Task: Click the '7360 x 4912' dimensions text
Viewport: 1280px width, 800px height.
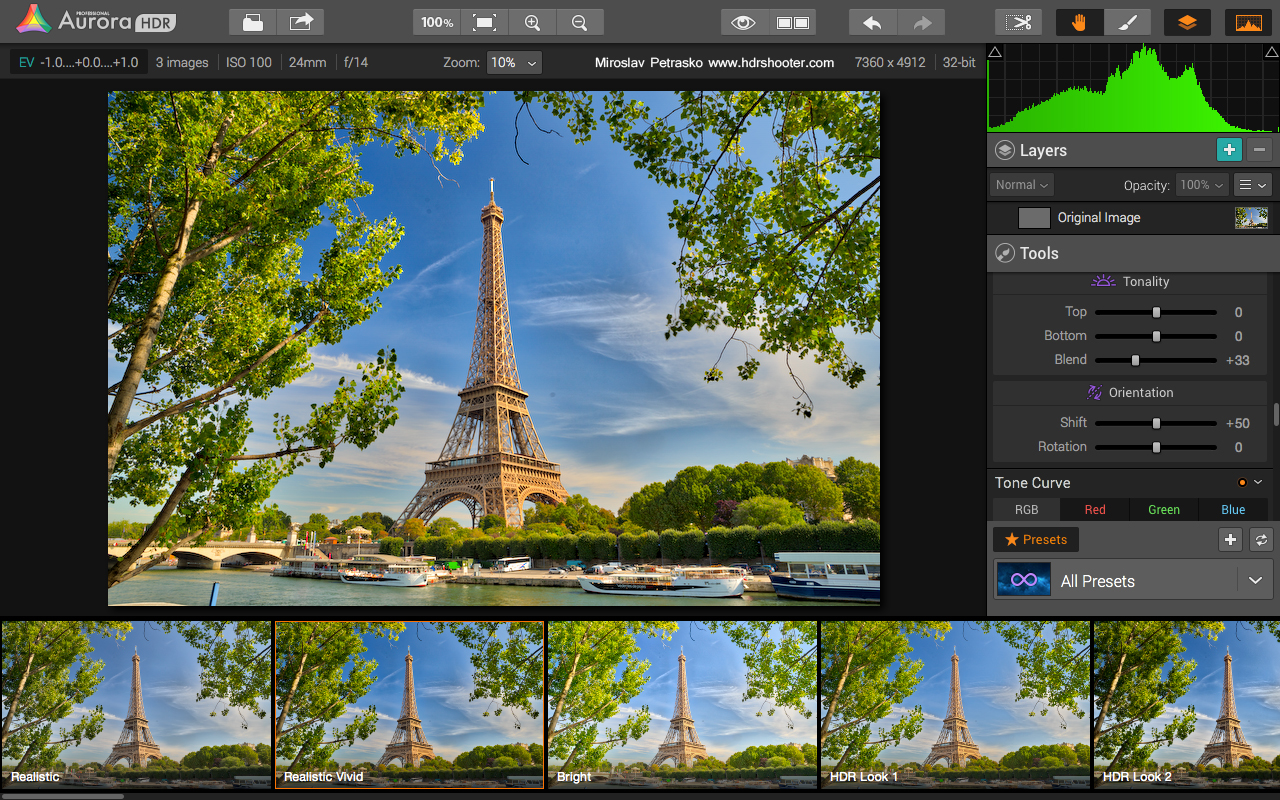Action: pos(890,62)
